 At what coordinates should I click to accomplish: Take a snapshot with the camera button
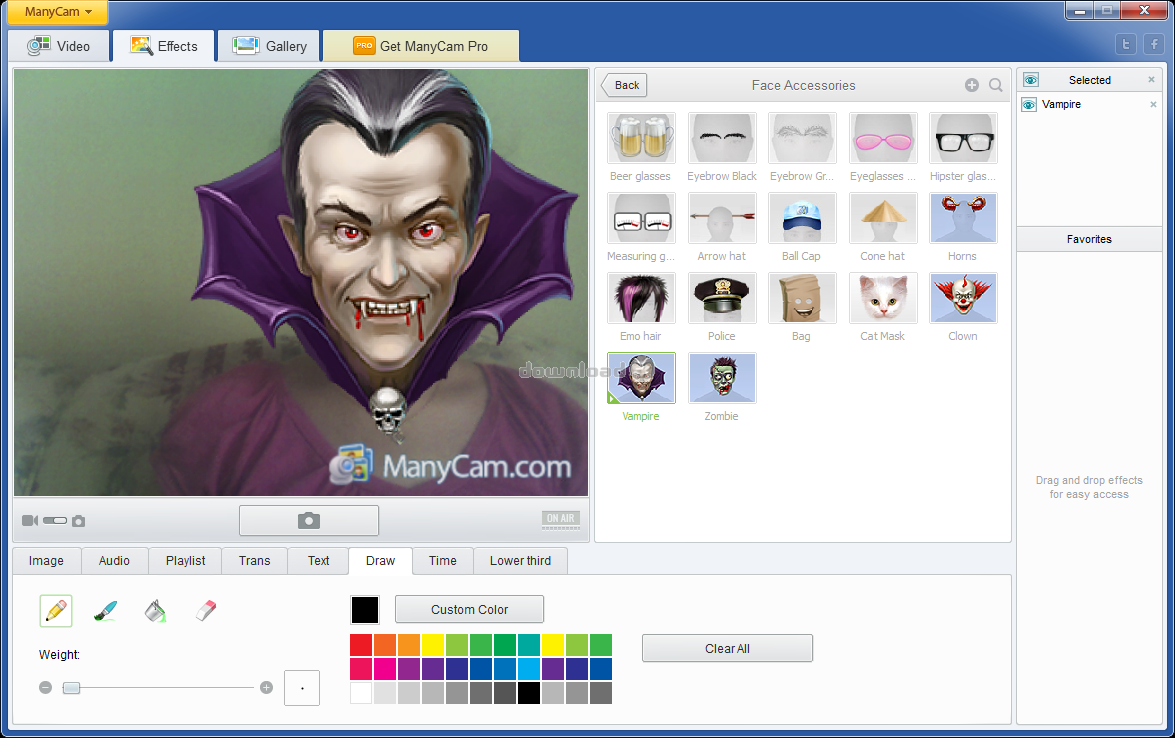(309, 521)
